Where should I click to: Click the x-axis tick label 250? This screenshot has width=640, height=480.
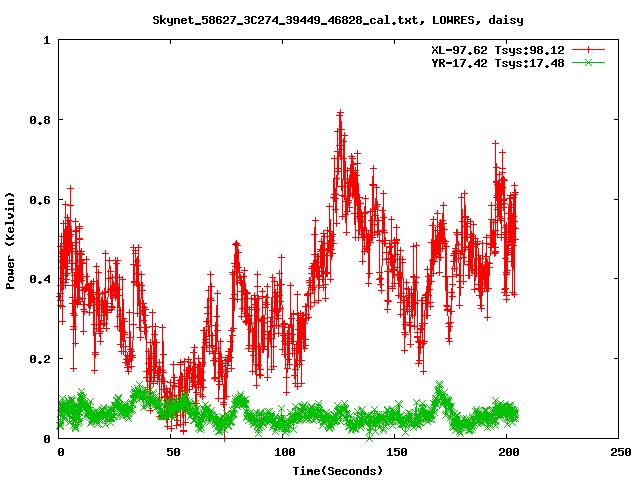(x=621, y=452)
